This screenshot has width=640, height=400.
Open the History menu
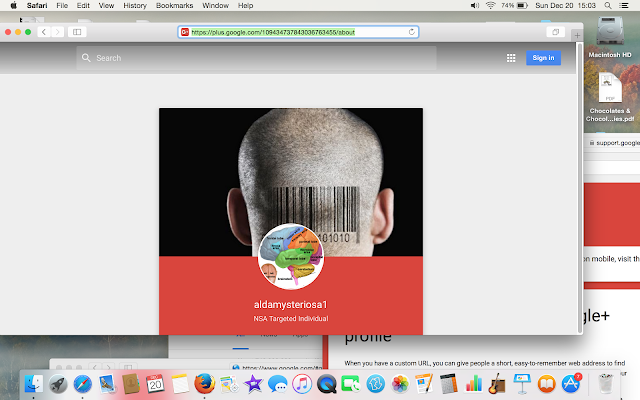pyautogui.click(x=135, y=5)
